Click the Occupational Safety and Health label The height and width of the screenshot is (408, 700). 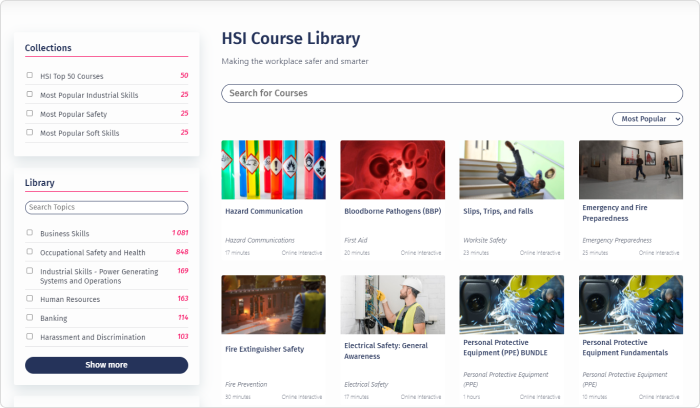click(92, 253)
